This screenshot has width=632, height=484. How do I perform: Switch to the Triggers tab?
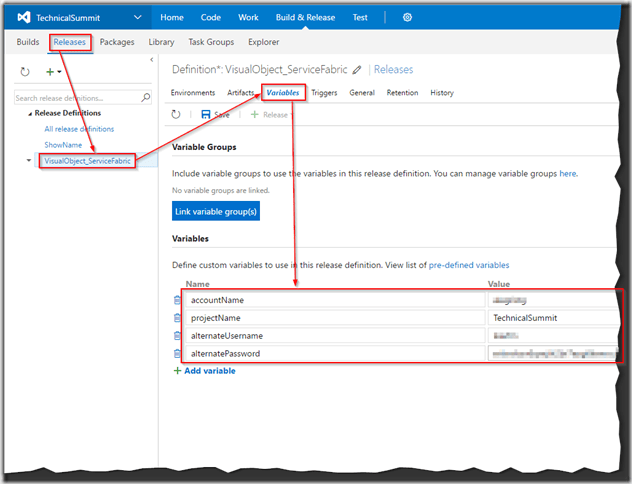pyautogui.click(x=324, y=93)
